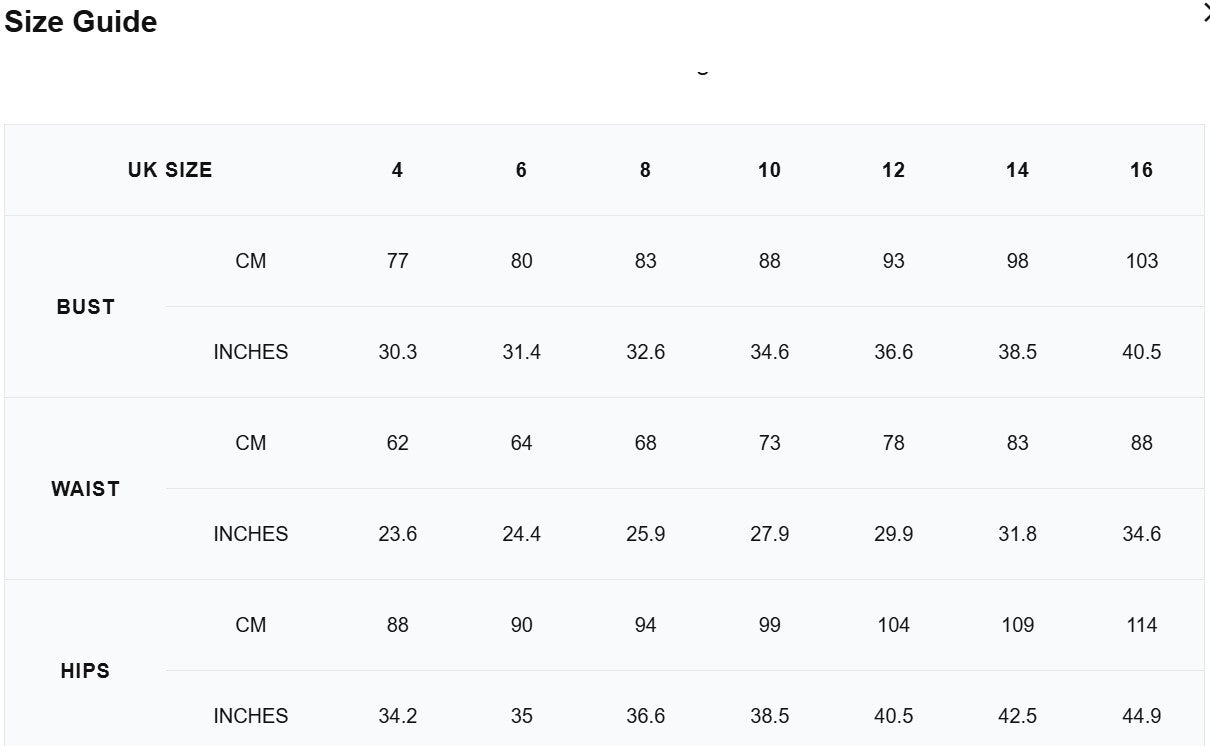This screenshot has width=1210, height=746.
Task: Click bust 103 cm value for size 16
Action: point(1141,261)
